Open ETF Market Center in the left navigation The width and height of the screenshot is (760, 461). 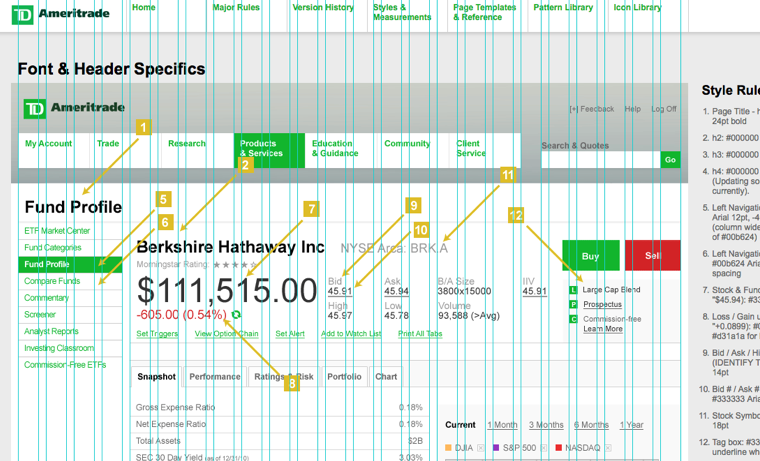[57, 231]
